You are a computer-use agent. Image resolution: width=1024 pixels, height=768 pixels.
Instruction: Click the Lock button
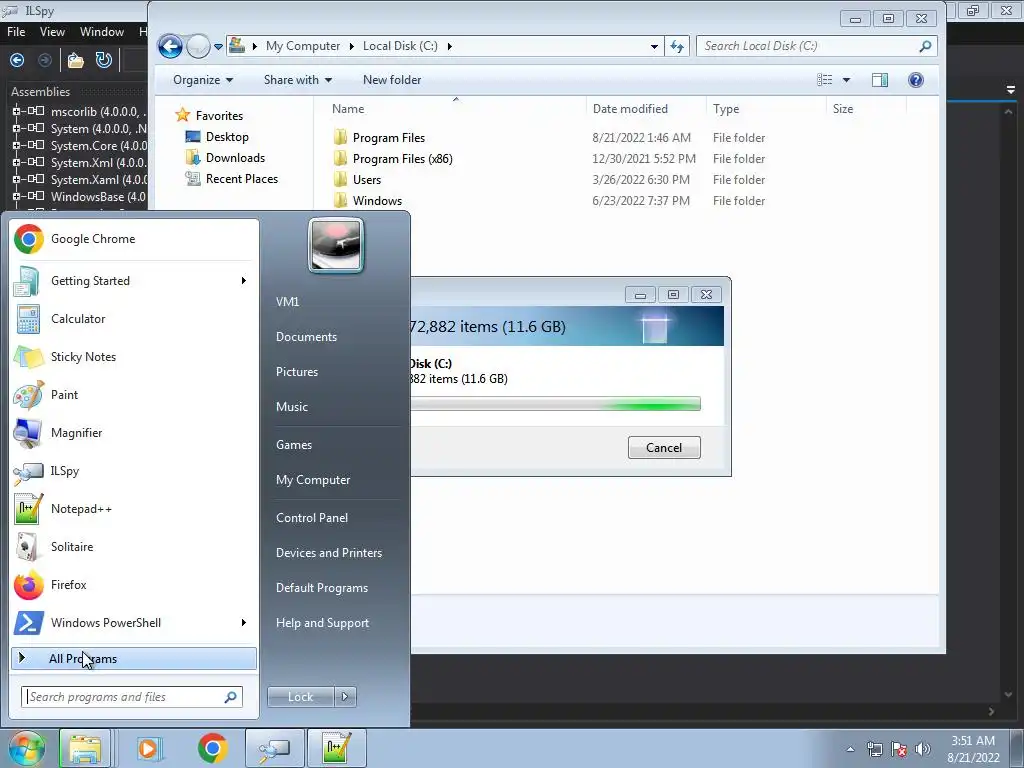click(300, 697)
